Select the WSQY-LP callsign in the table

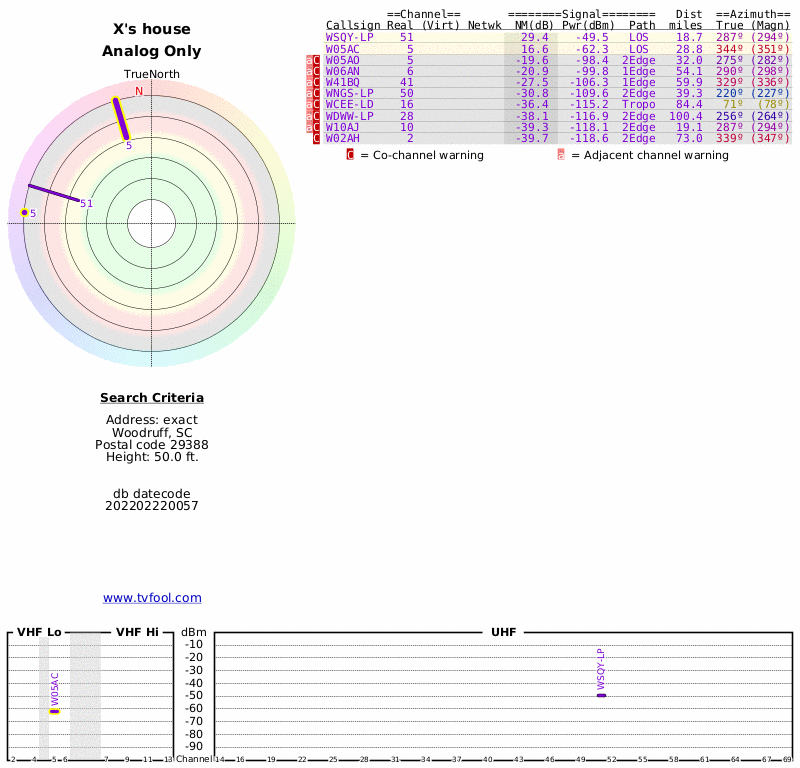349,37
